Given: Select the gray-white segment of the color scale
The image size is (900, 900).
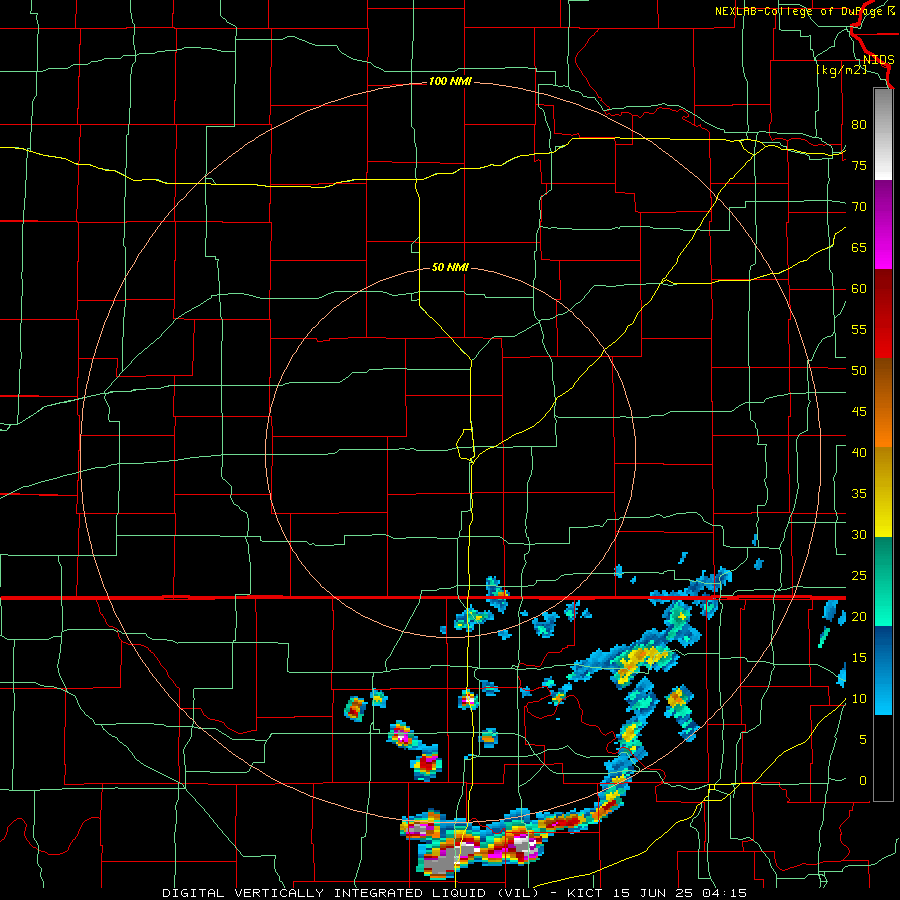Looking at the screenshot, I should [883, 134].
